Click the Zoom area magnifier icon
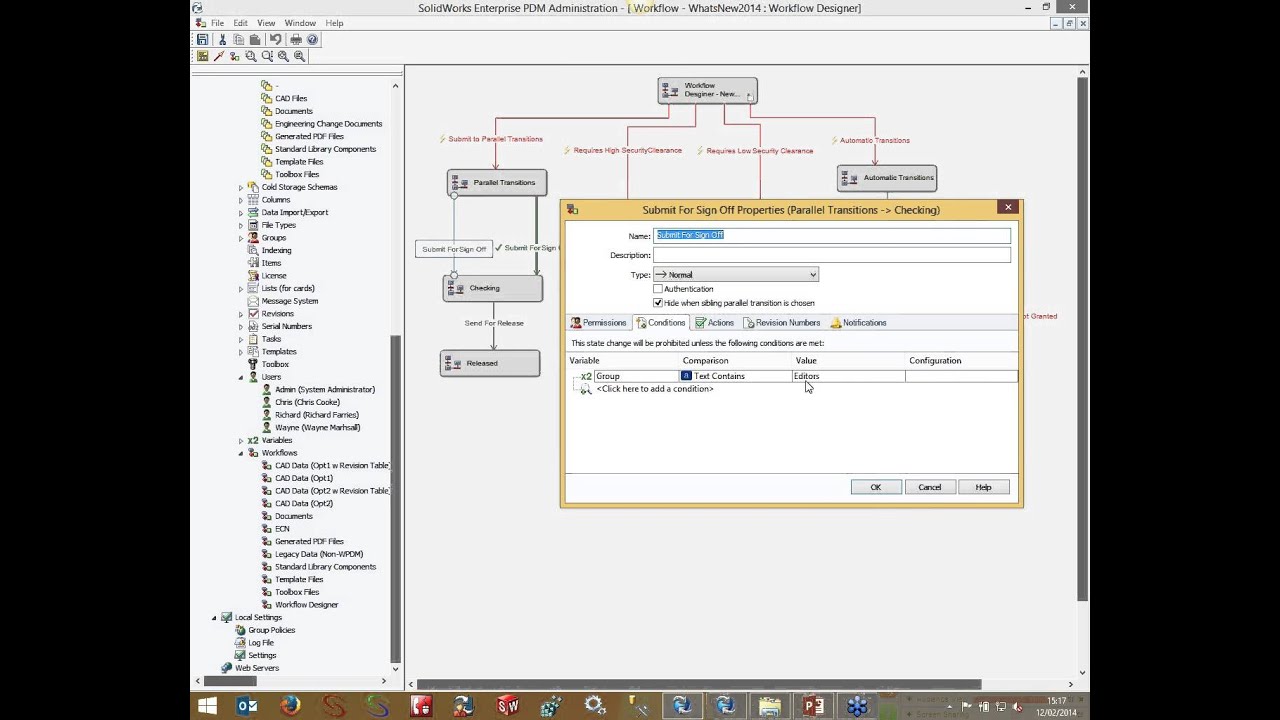The height and width of the screenshot is (720, 1280). pos(267,56)
